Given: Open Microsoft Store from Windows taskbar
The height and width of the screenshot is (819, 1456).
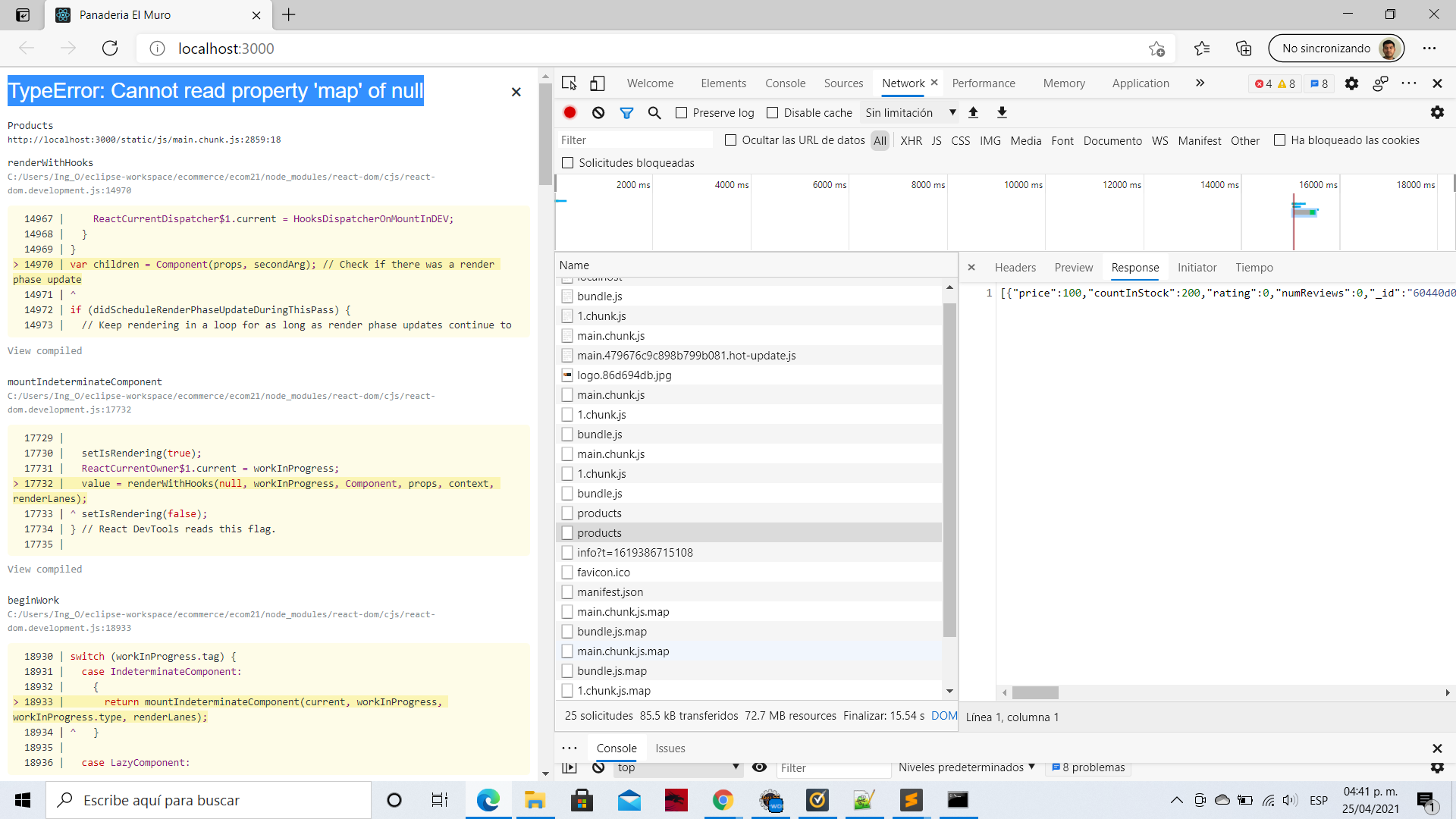Looking at the screenshot, I should coord(582,800).
